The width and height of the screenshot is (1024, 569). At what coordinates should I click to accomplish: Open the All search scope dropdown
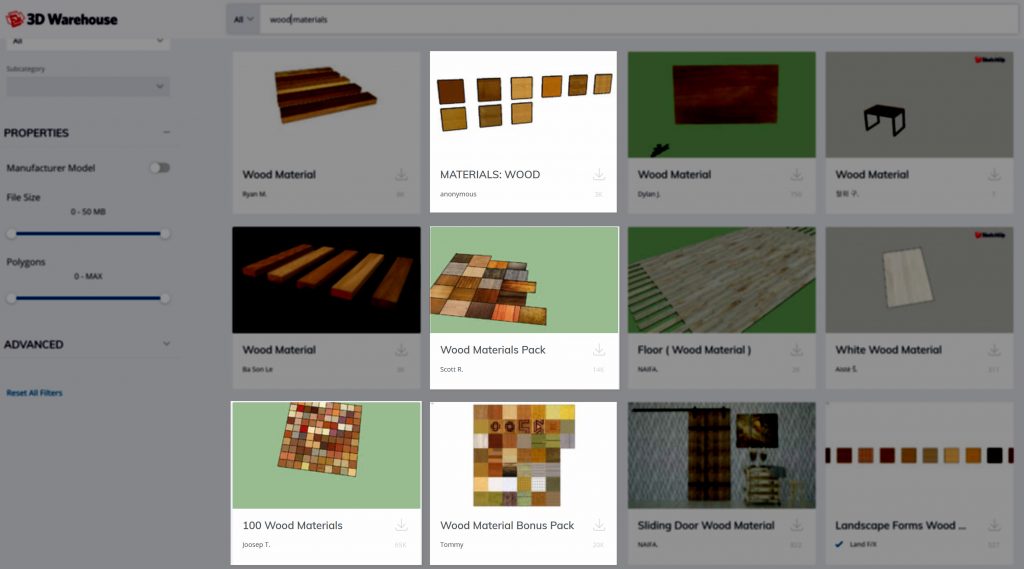coord(243,19)
